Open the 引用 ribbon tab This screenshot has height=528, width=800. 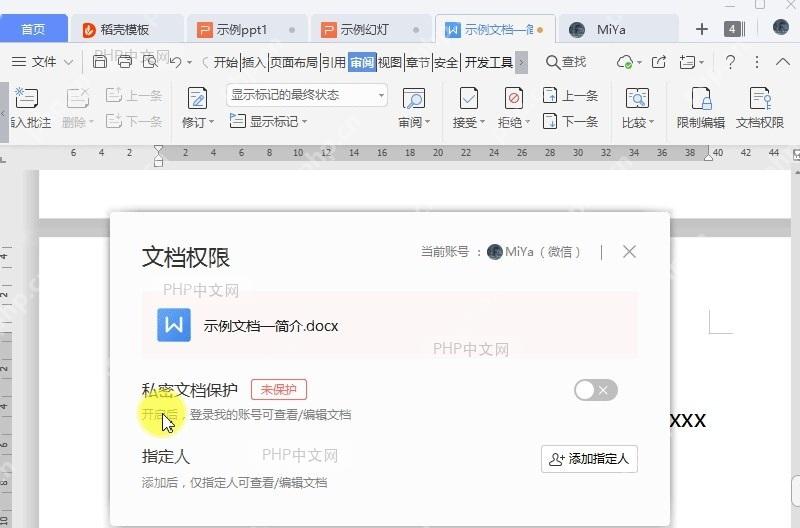[x=334, y=62]
